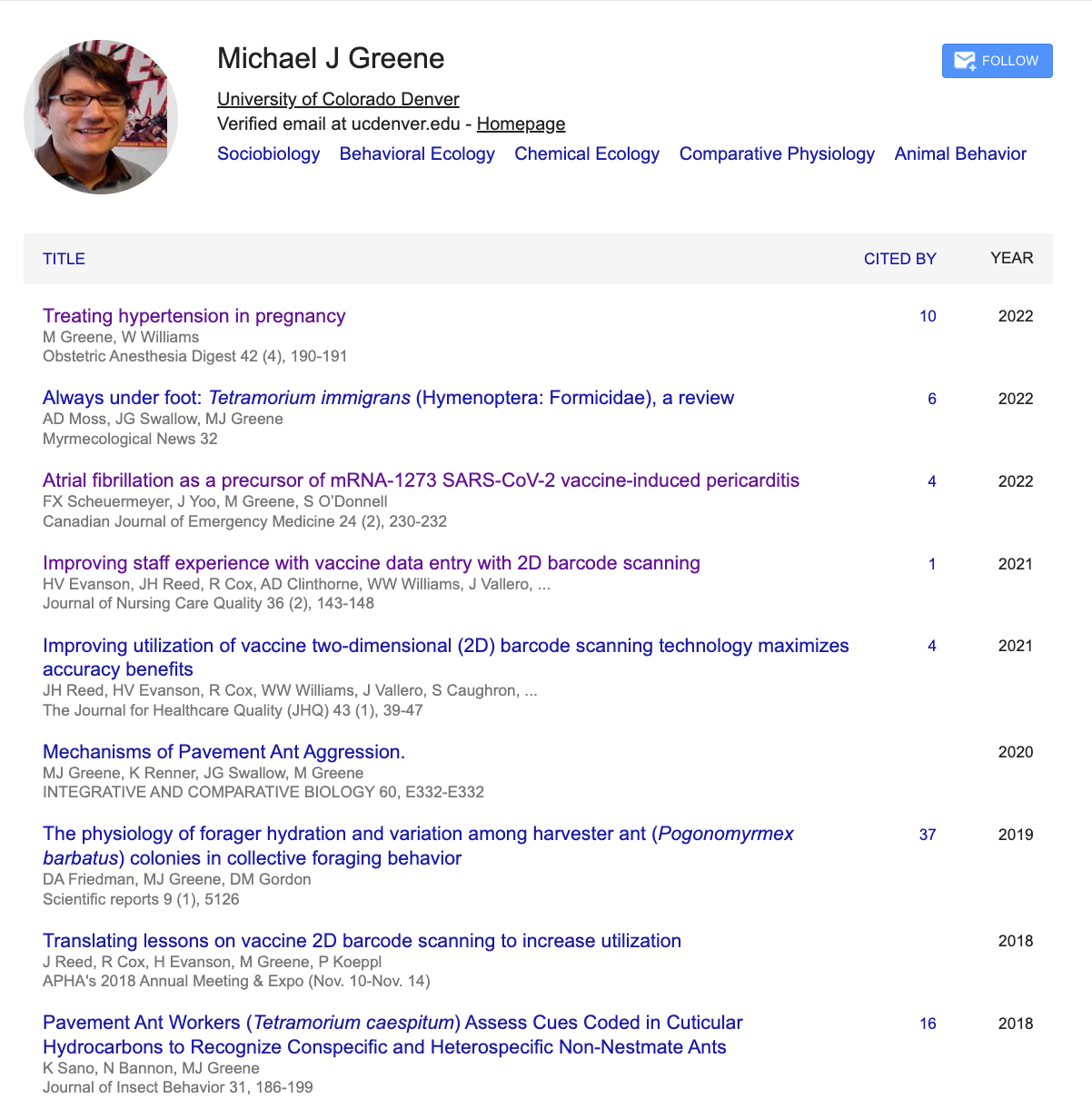The width and height of the screenshot is (1092, 1108).
Task: Click the Follow button with envelope icon
Action: (997, 61)
